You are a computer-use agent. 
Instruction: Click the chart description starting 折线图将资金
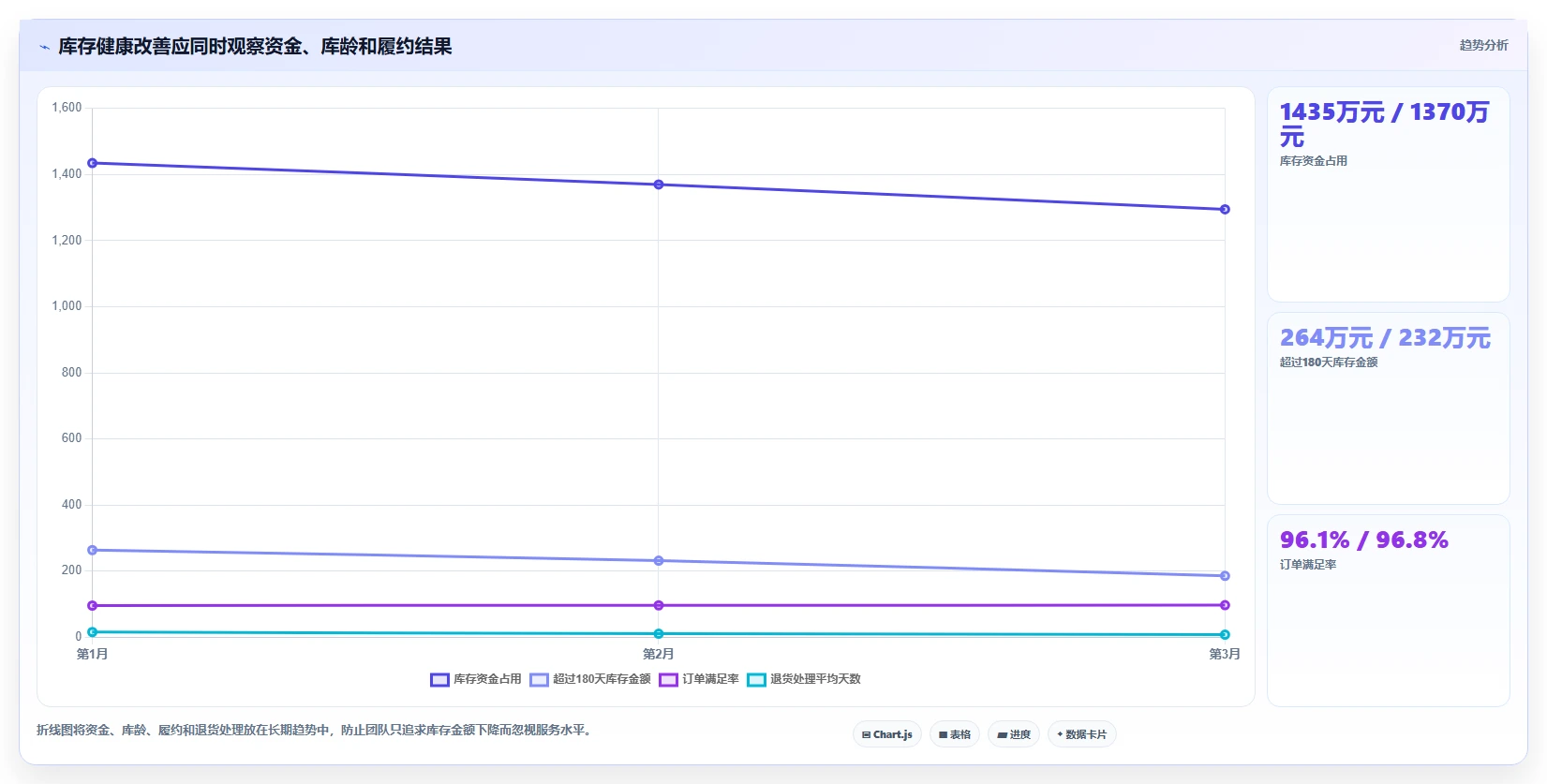(316, 730)
